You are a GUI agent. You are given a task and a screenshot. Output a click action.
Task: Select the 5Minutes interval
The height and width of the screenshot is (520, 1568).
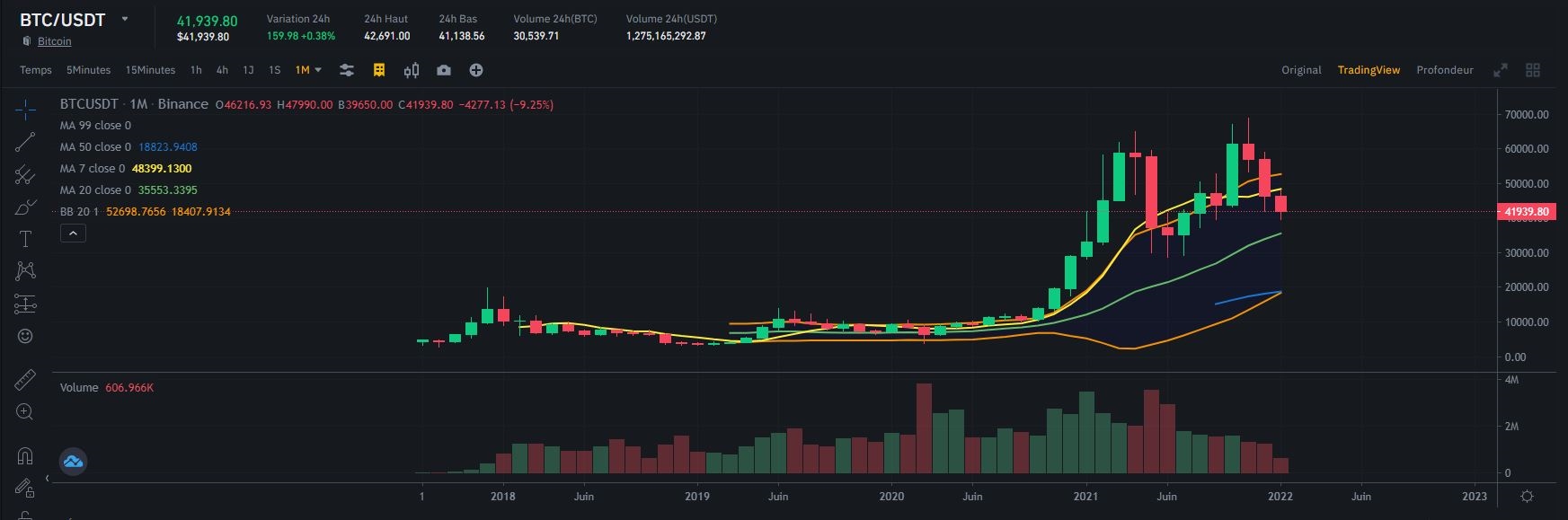click(x=88, y=70)
